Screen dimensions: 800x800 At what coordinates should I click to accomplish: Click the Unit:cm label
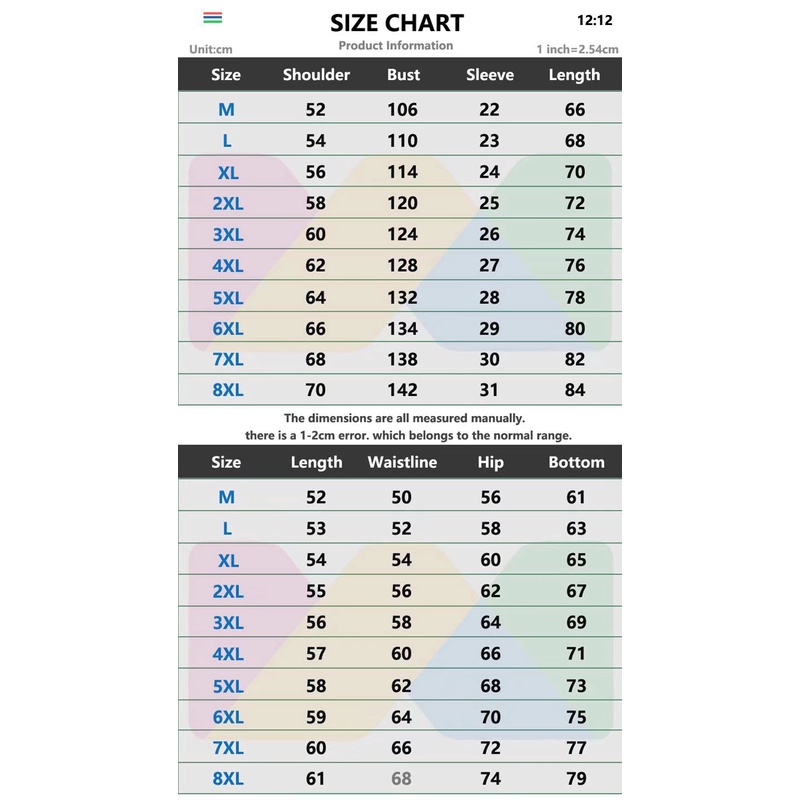point(210,49)
